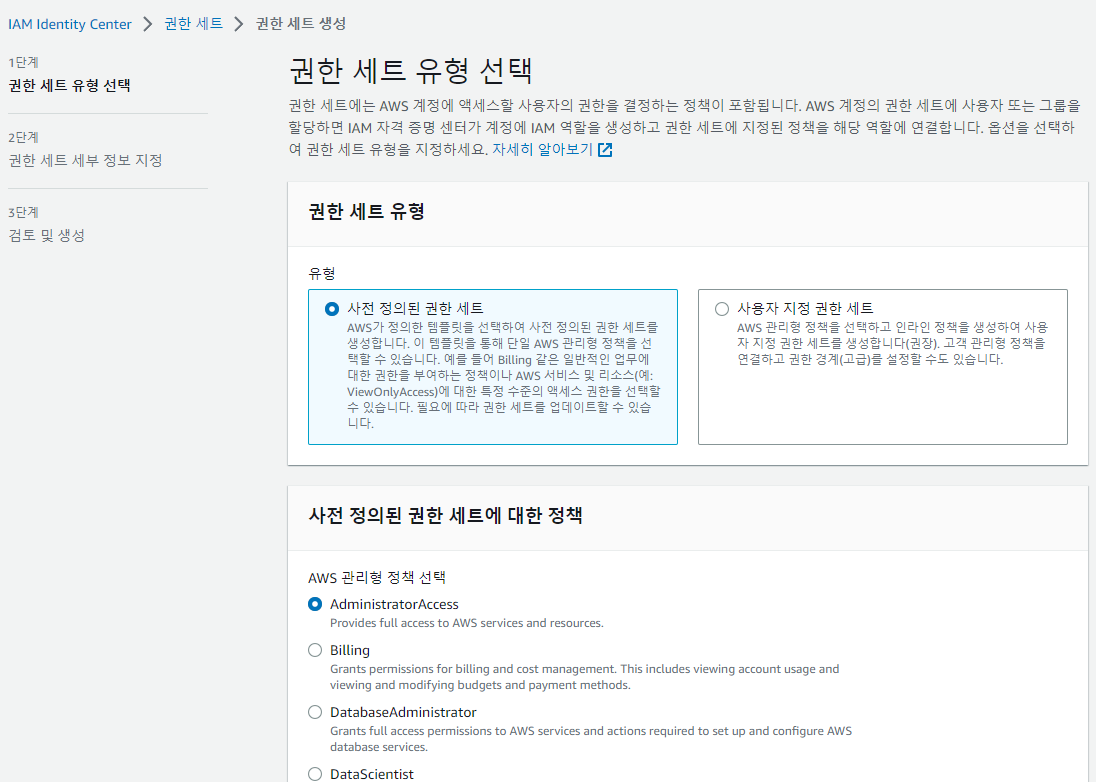Click step 3 검토 및 생성

(47, 236)
